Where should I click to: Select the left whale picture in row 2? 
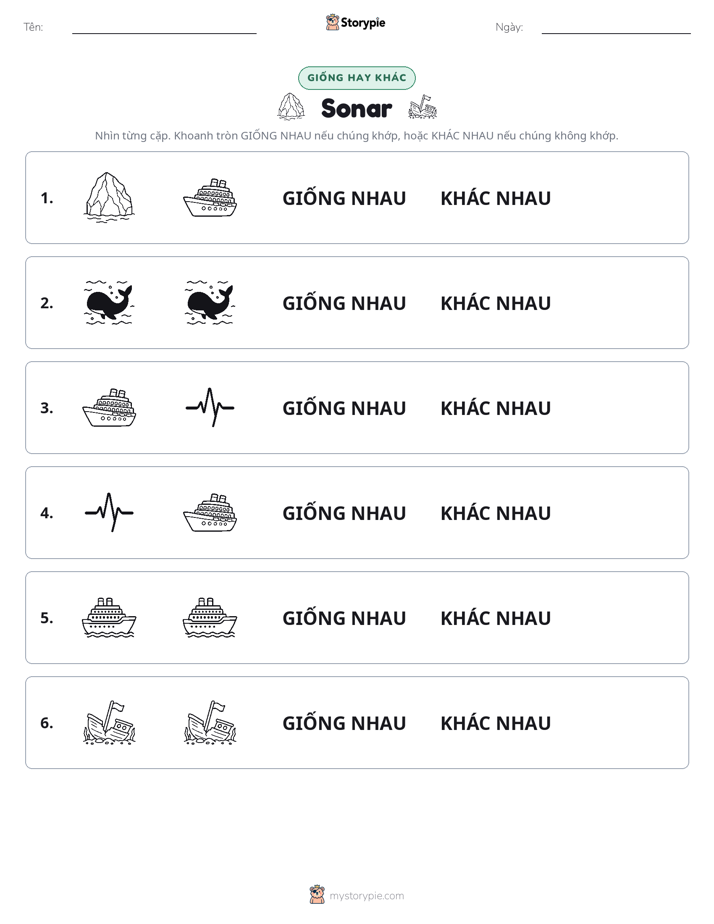(x=109, y=303)
